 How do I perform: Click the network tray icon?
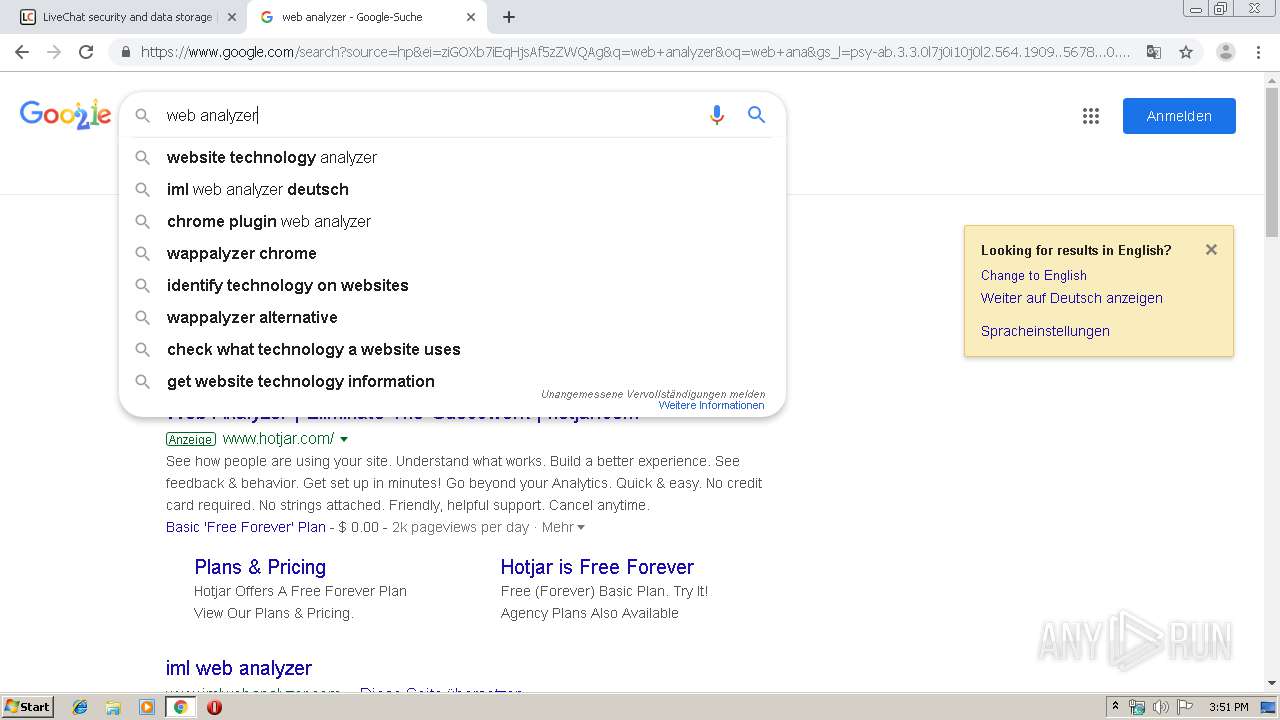pos(1137,707)
